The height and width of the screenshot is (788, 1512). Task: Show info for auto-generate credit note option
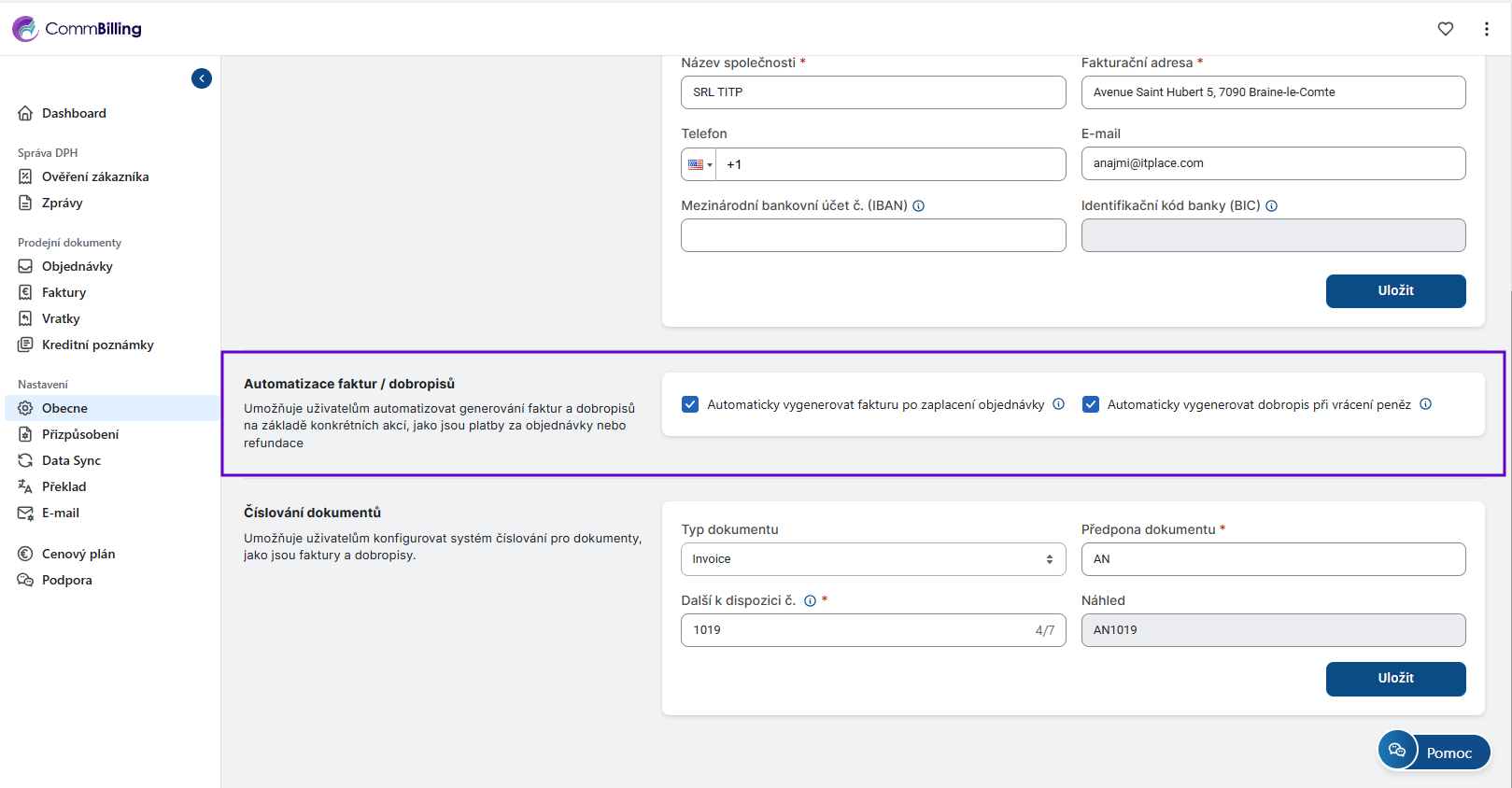coord(1425,404)
